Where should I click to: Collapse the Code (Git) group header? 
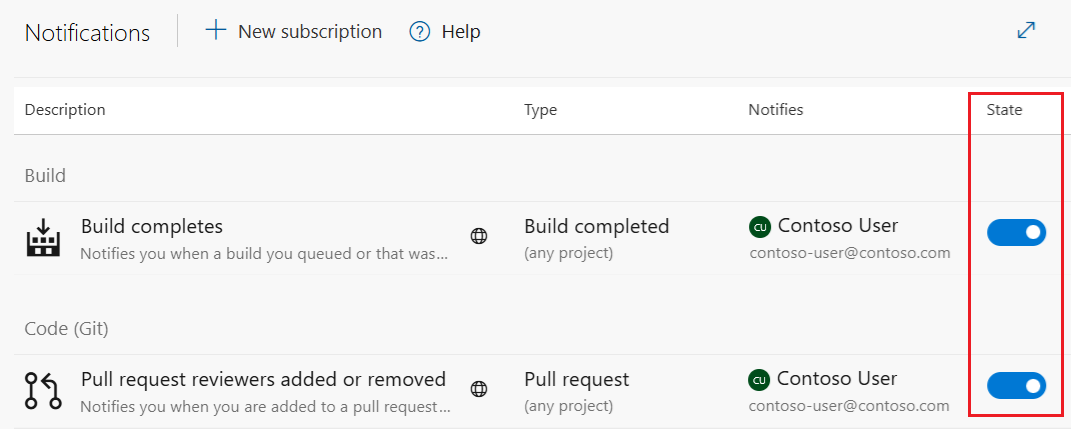pos(66,329)
